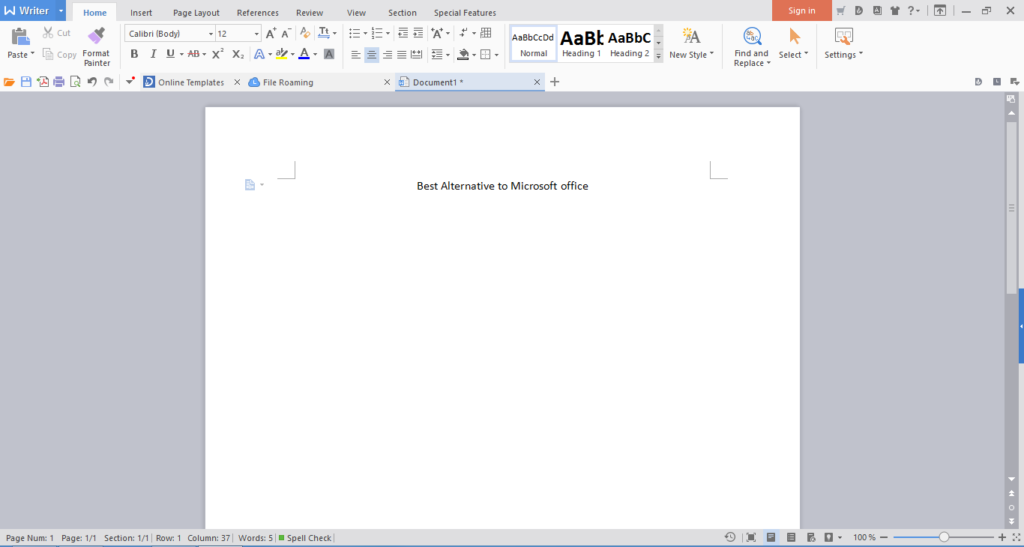
Task: Toggle Italic formatting
Action: pos(153,54)
